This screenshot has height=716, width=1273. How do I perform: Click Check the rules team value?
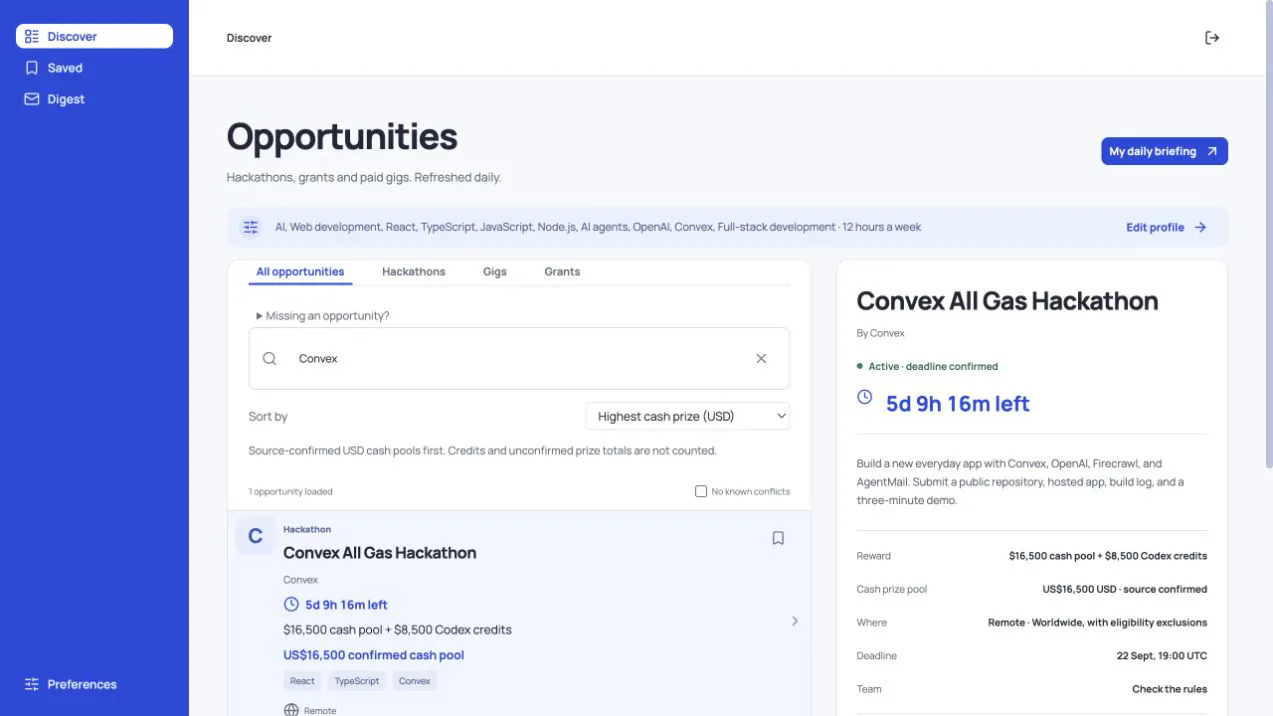coord(1170,689)
